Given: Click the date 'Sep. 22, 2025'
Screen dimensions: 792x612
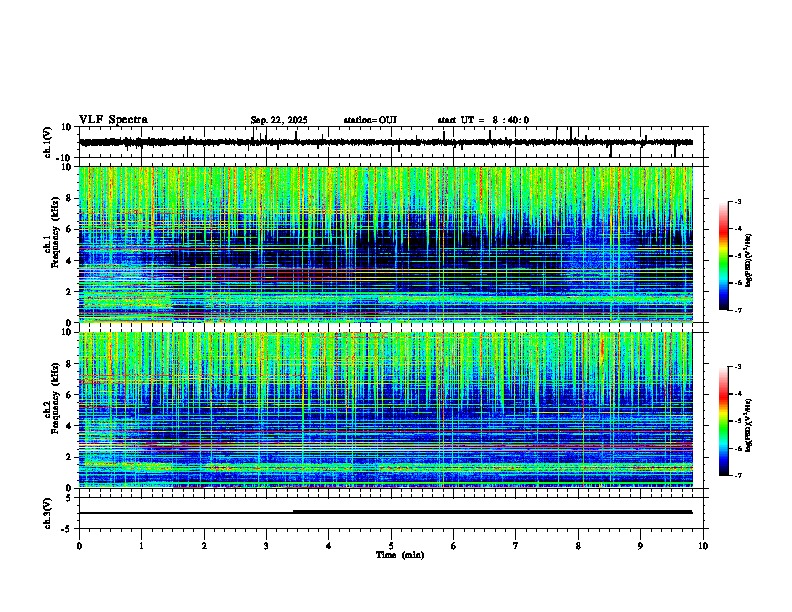Looking at the screenshot, I should coord(279,120).
